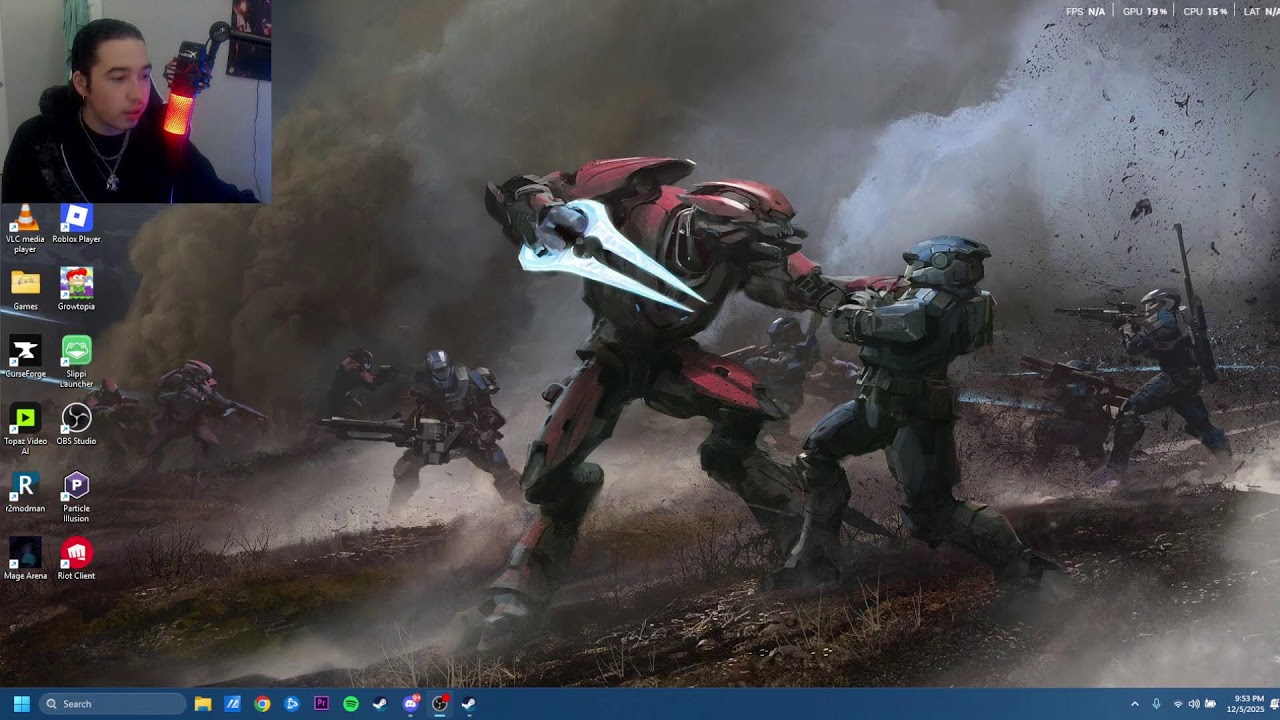Viewport: 1280px width, 720px height.
Task: Switch to OBS Studio on the taskbar
Action: pyautogui.click(x=440, y=704)
